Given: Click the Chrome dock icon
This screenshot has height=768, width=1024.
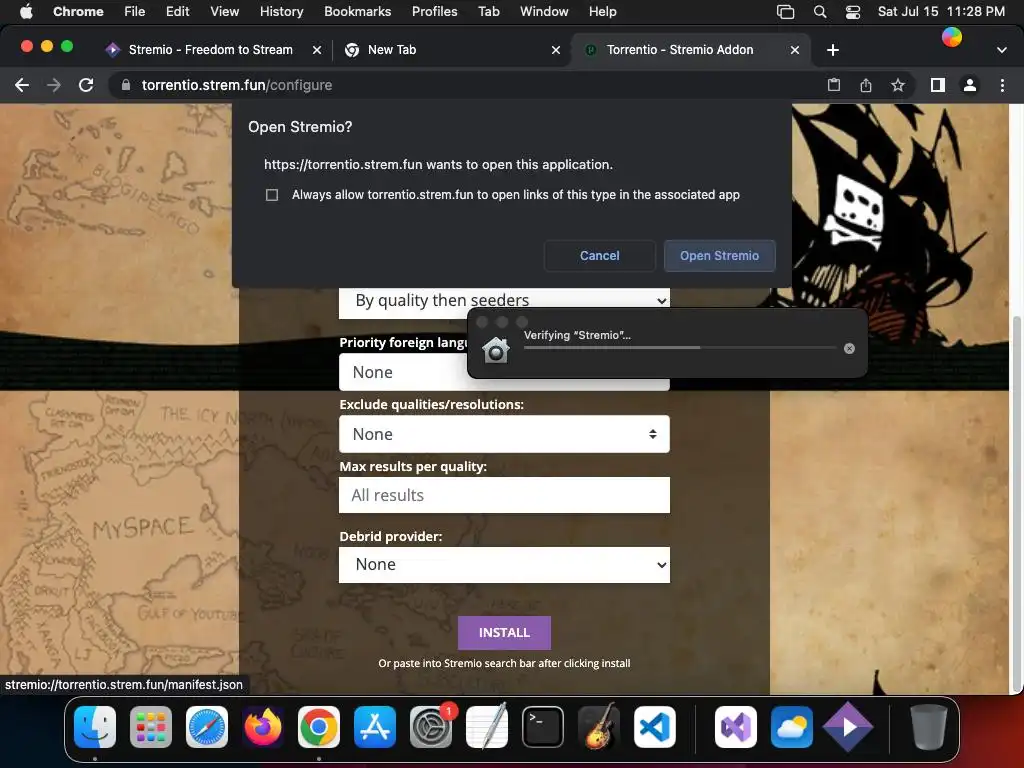Looking at the screenshot, I should tap(319, 727).
